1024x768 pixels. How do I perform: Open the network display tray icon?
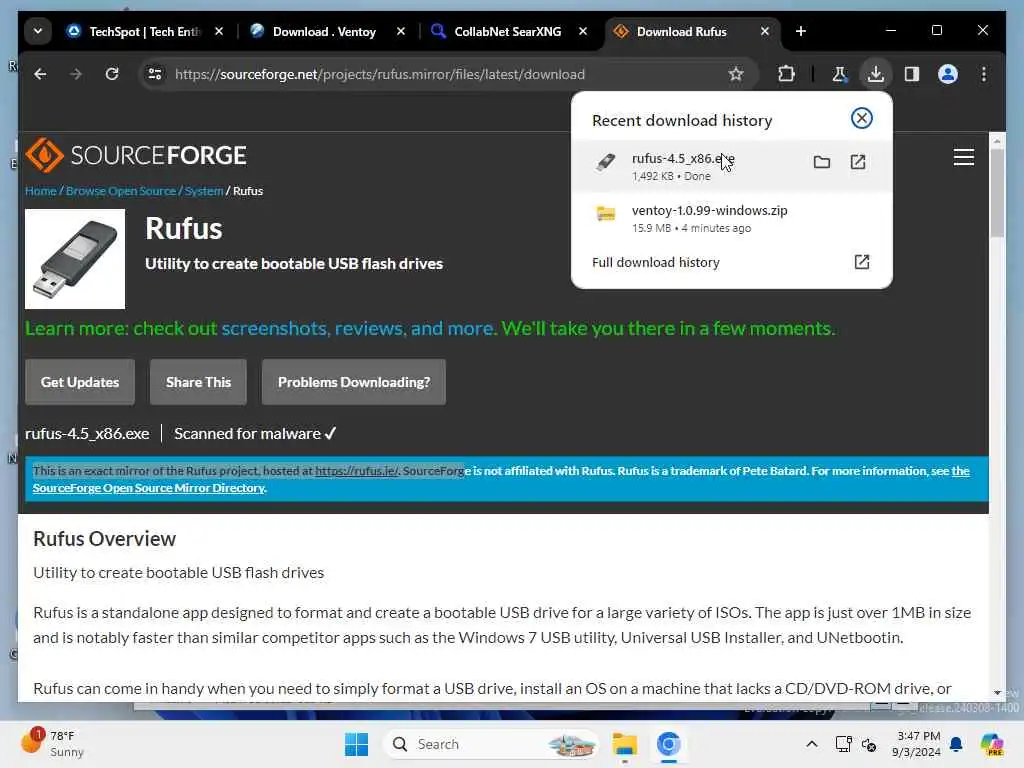point(843,744)
